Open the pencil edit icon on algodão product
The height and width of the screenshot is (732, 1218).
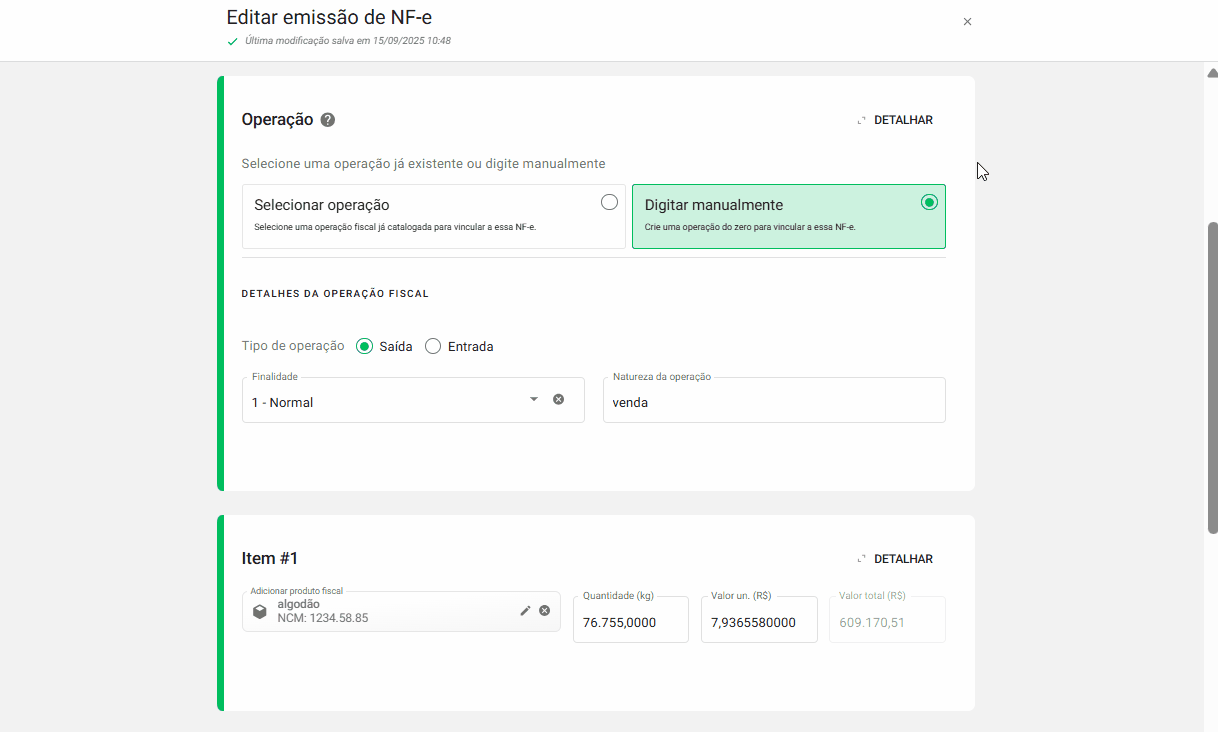click(525, 611)
